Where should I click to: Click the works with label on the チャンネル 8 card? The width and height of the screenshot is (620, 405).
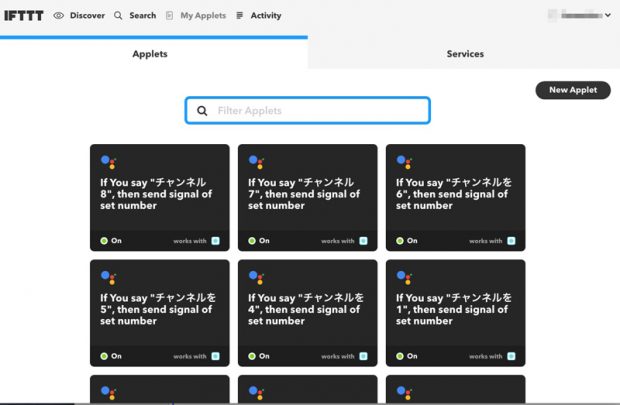tap(190, 241)
